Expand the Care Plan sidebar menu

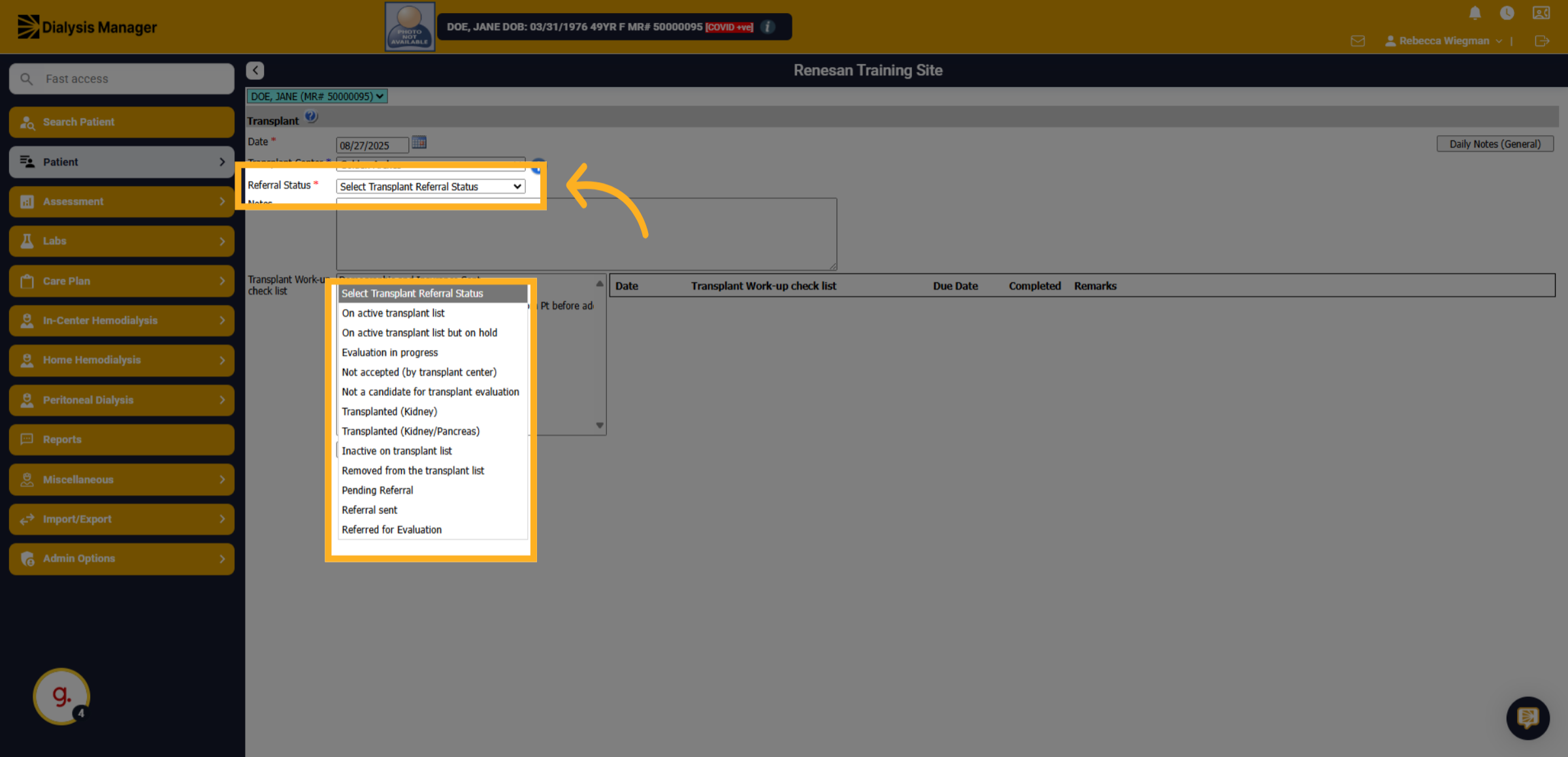122,281
